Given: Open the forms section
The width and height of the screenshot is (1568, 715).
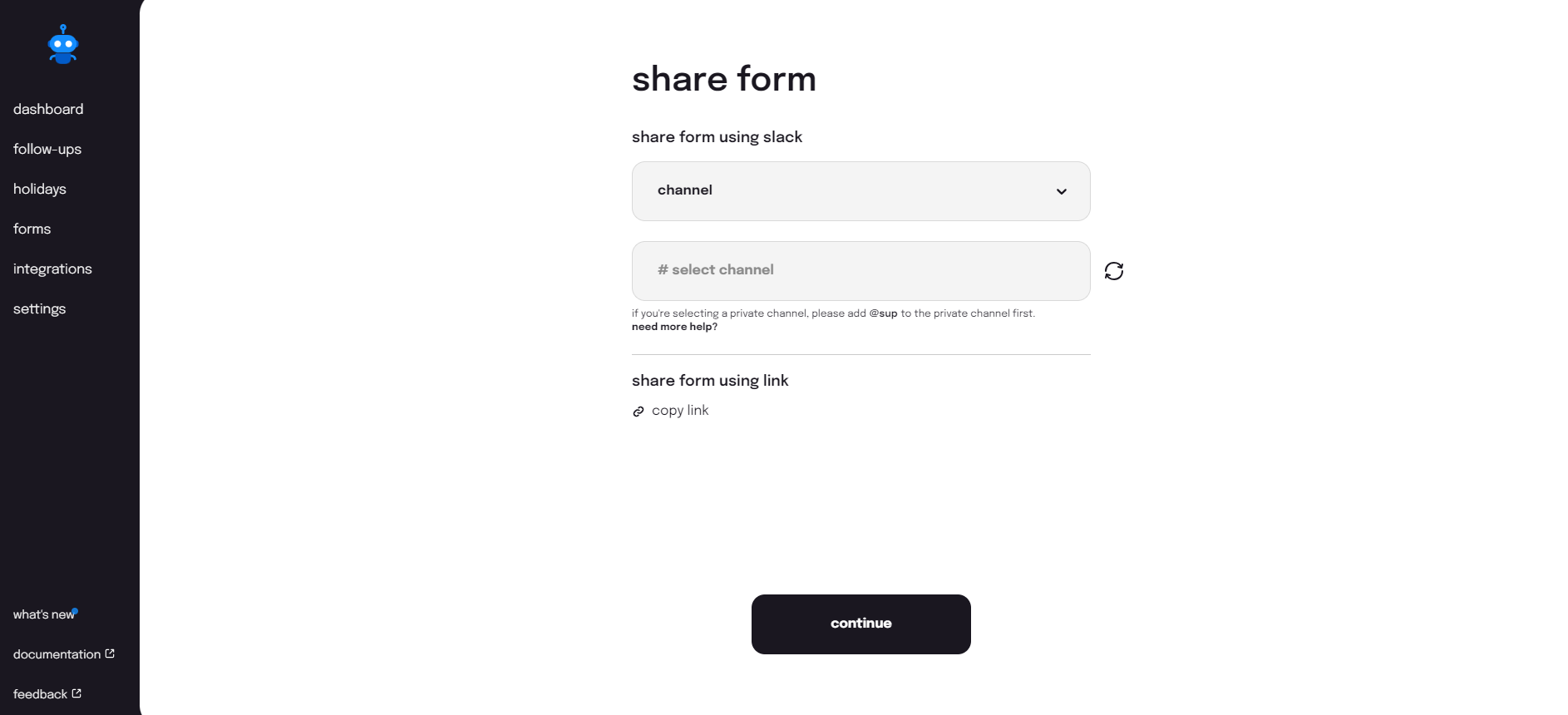Looking at the screenshot, I should pos(32,229).
